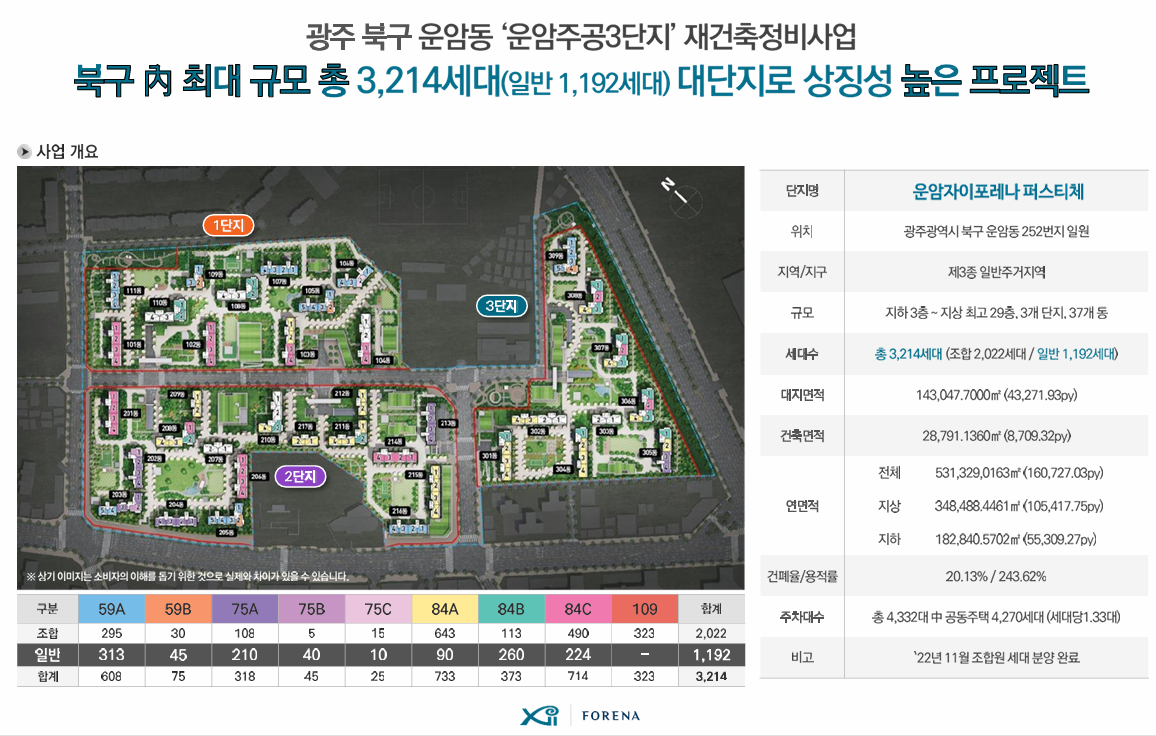Click the 2,022 total in the 조합 row

coord(711,633)
